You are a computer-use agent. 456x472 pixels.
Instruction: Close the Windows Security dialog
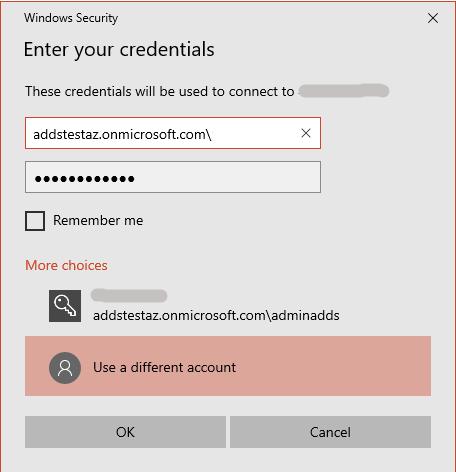coord(433,18)
